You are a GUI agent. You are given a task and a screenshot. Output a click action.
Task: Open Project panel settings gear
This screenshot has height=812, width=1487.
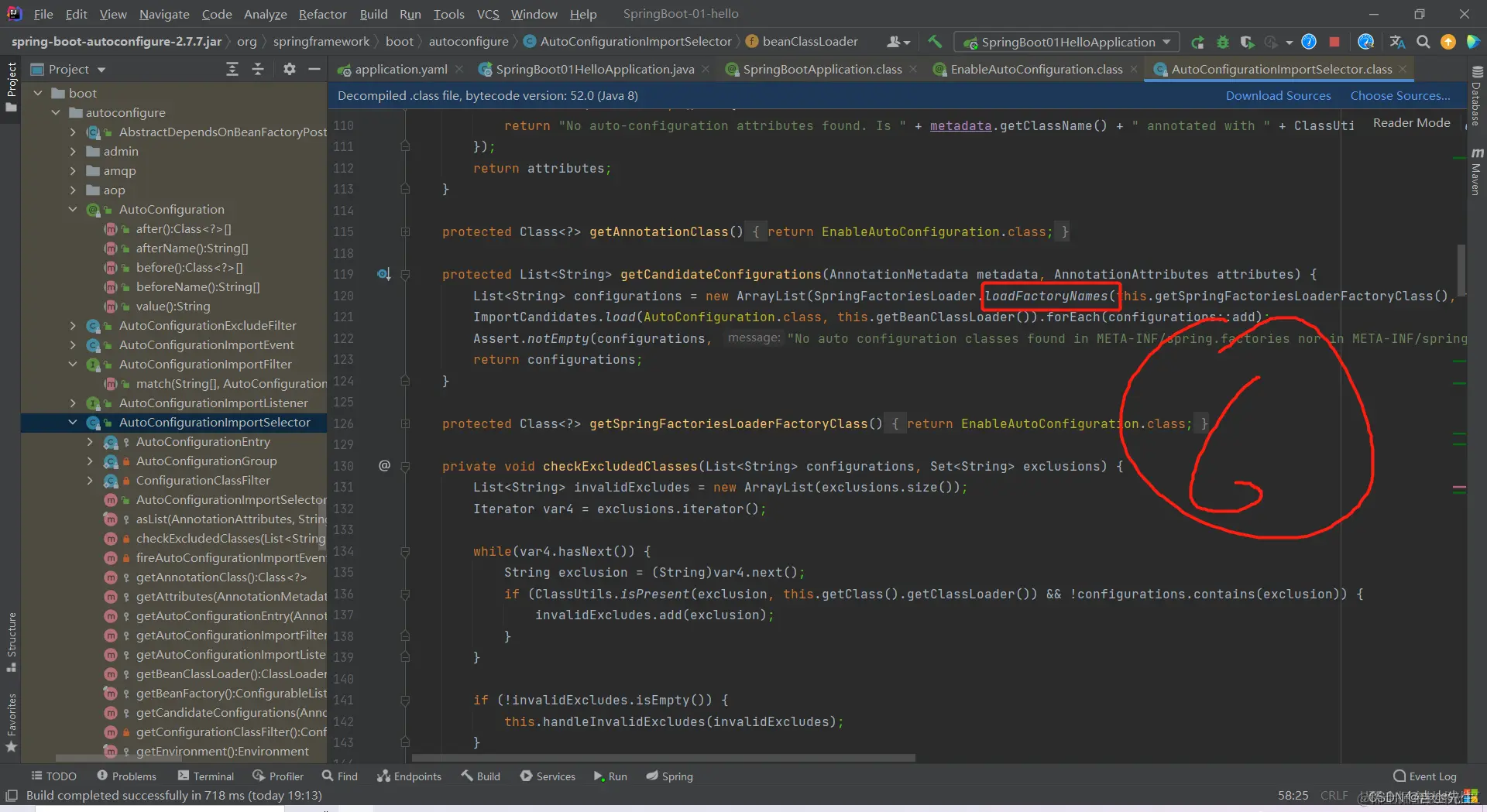click(x=289, y=69)
